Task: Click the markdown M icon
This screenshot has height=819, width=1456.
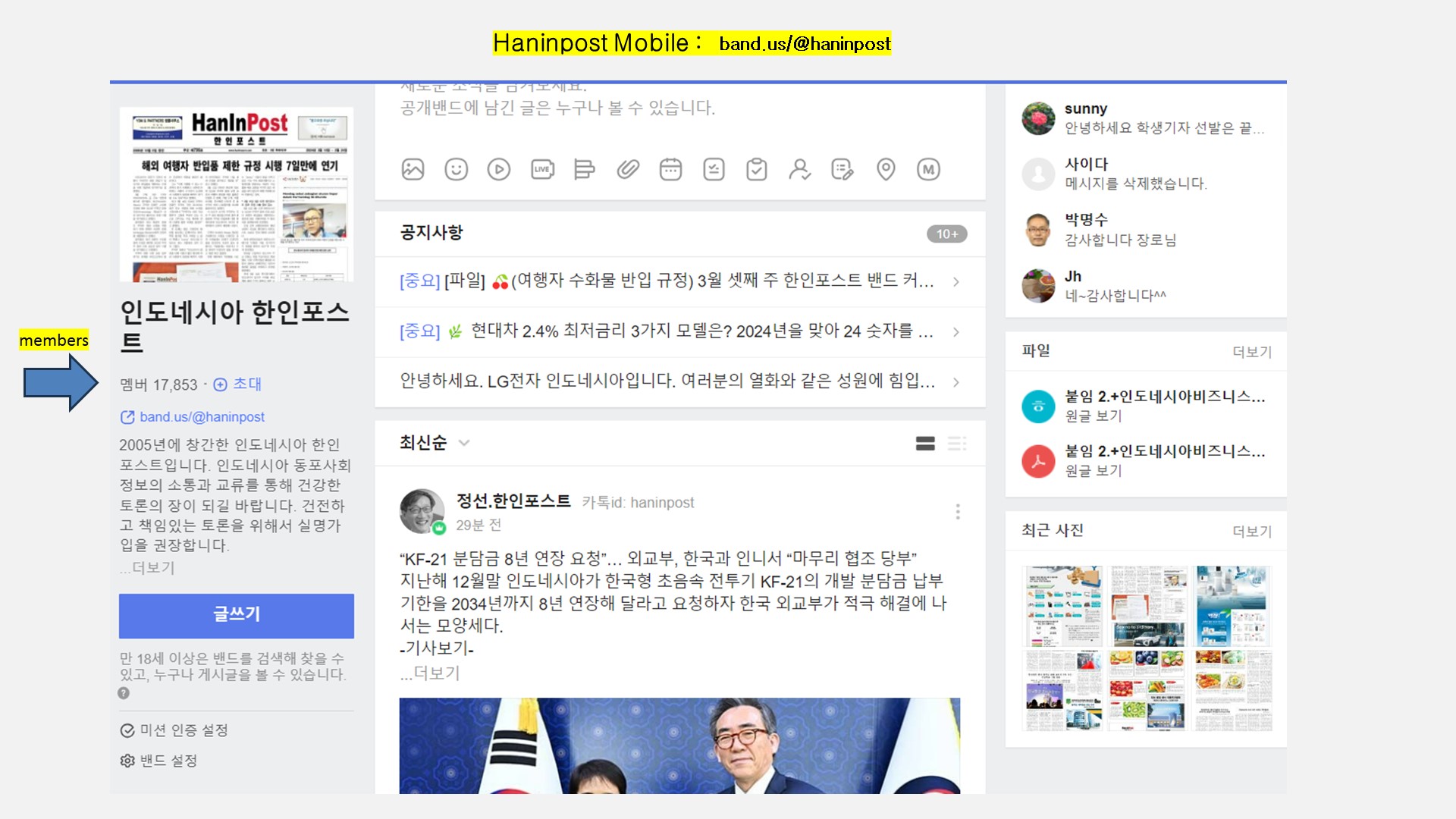Action: (928, 169)
